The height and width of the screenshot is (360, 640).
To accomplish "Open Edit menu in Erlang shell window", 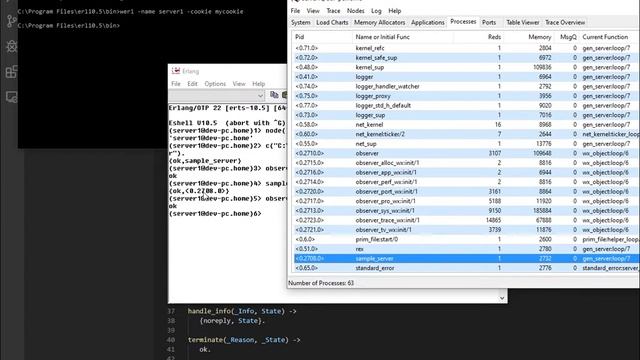I will pyautogui.click(x=192, y=84).
